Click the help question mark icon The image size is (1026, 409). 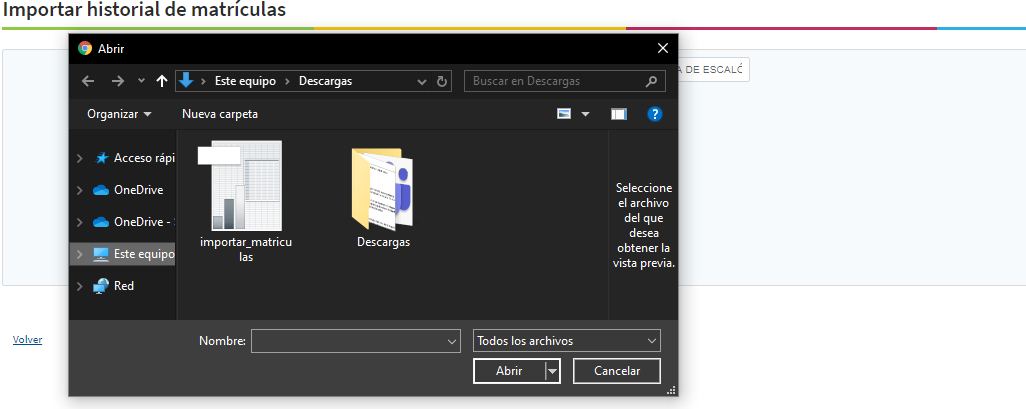pos(655,114)
